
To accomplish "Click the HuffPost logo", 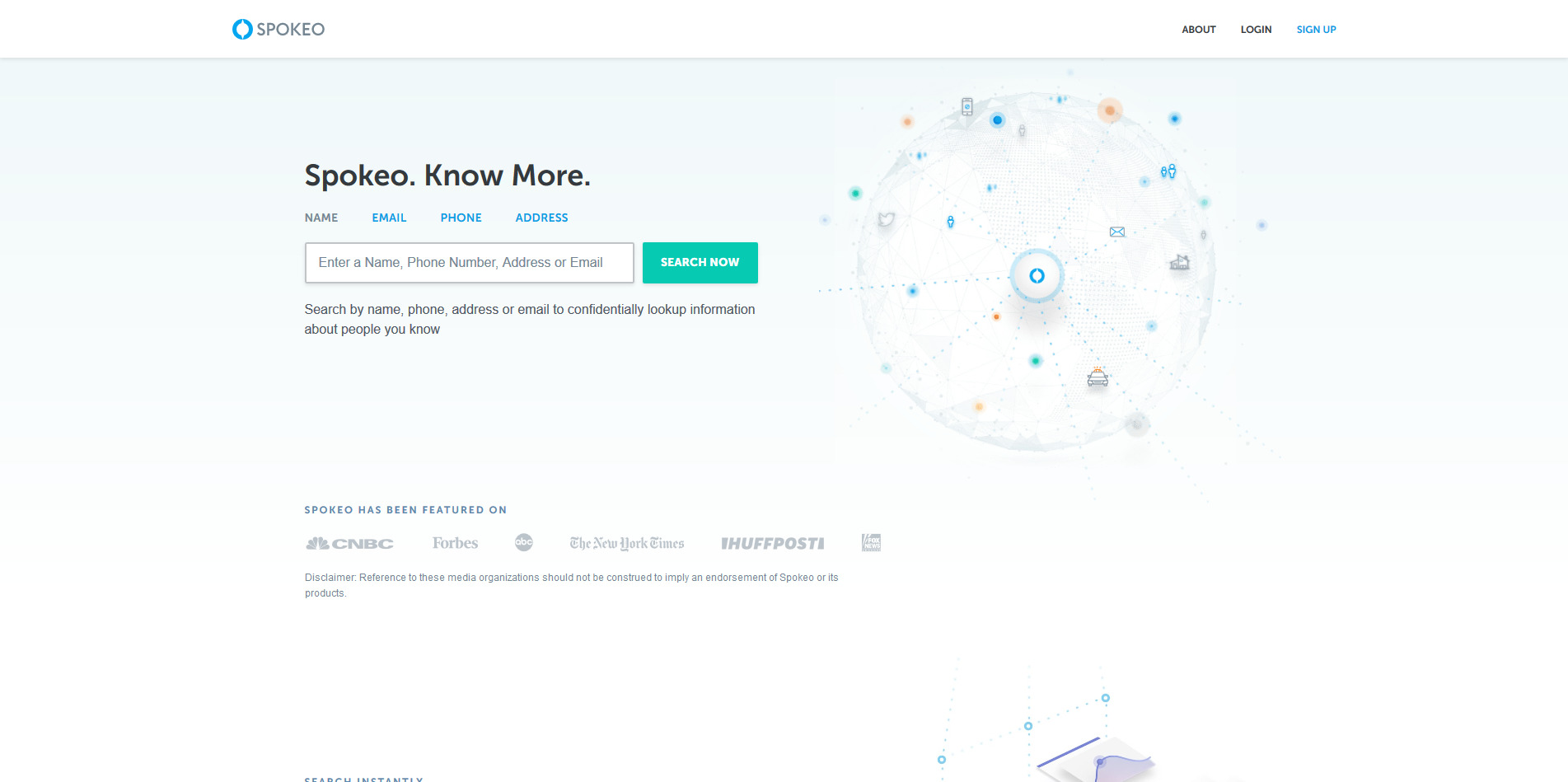I will tap(773, 543).
